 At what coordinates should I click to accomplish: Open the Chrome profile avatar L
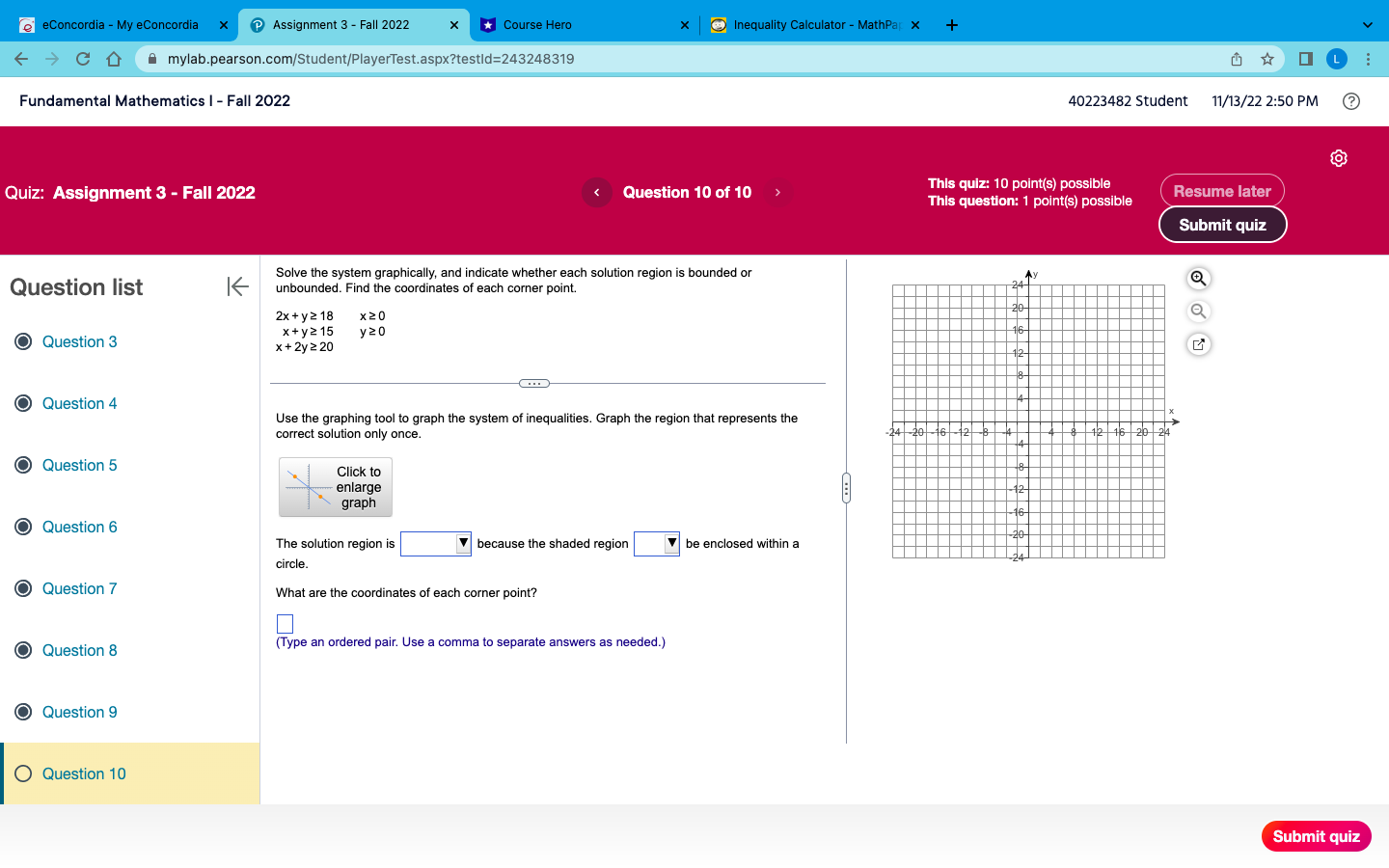point(1337,59)
